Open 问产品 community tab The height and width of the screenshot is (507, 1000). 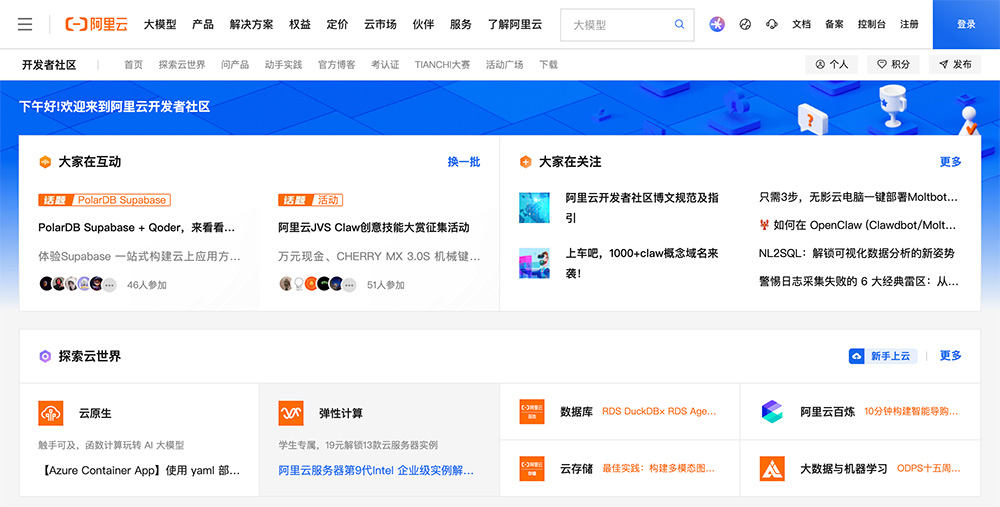(235, 64)
